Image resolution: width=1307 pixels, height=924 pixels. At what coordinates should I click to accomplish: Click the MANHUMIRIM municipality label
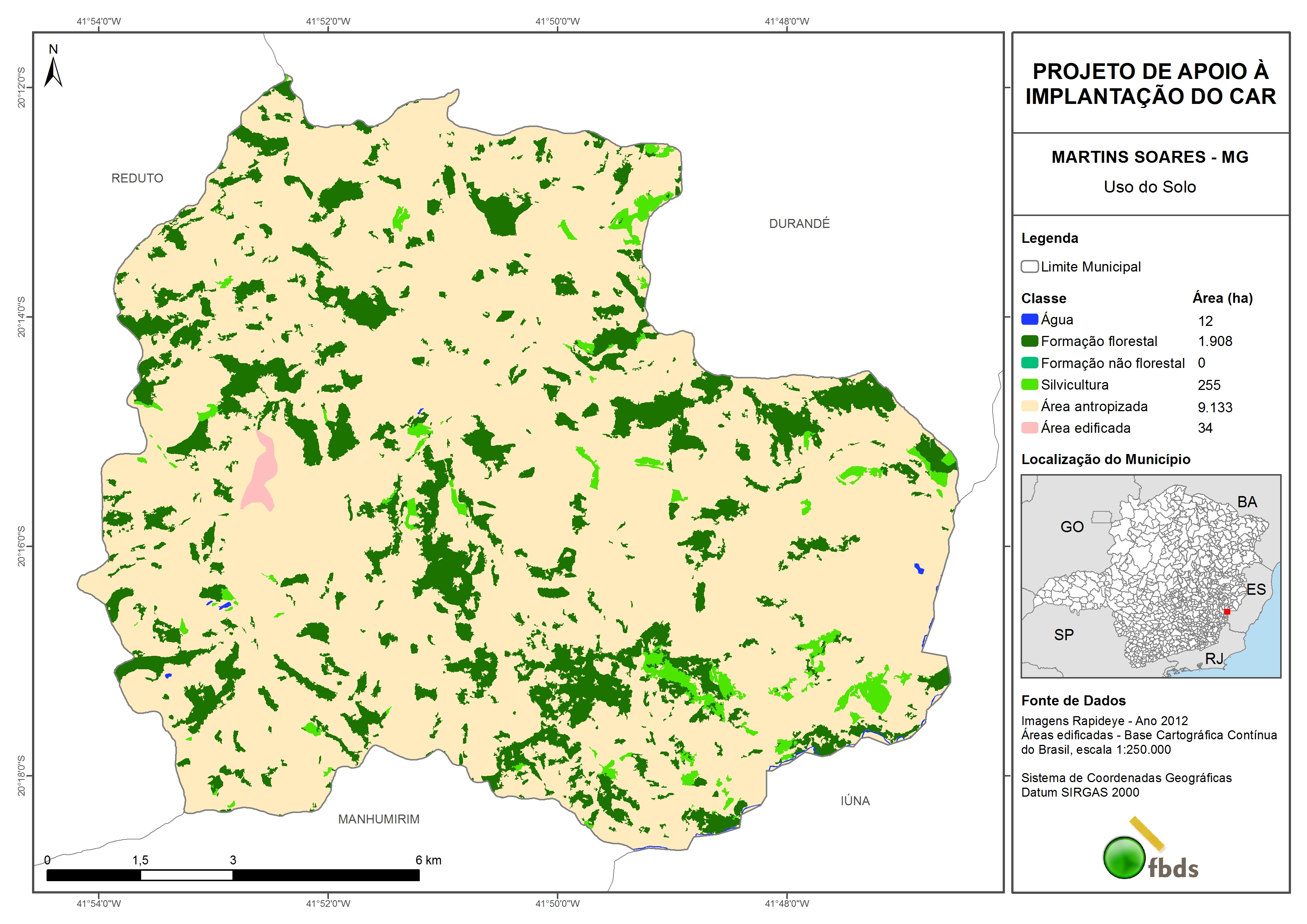tap(378, 819)
